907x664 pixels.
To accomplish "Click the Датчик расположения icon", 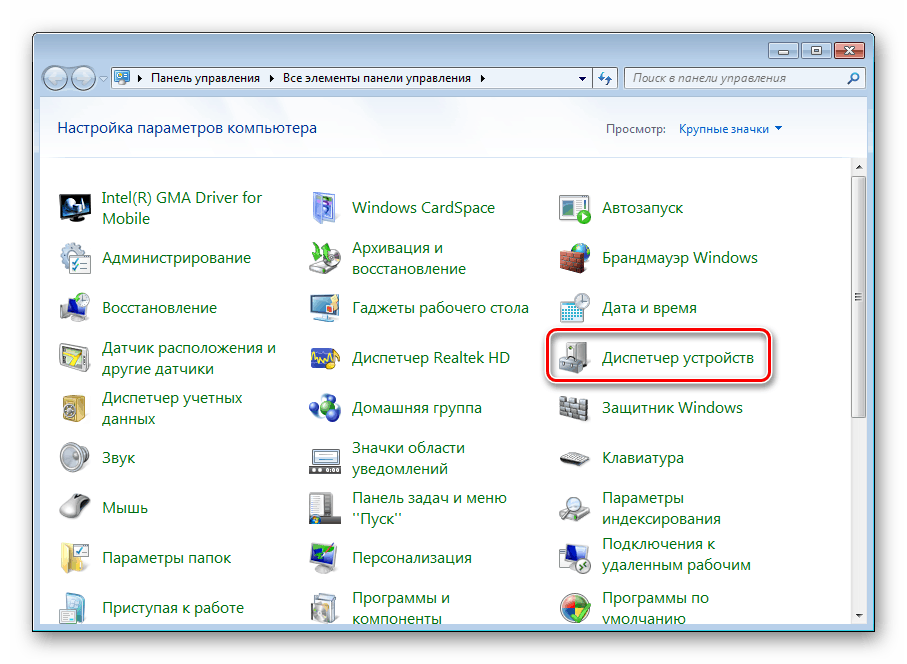I will point(75,358).
